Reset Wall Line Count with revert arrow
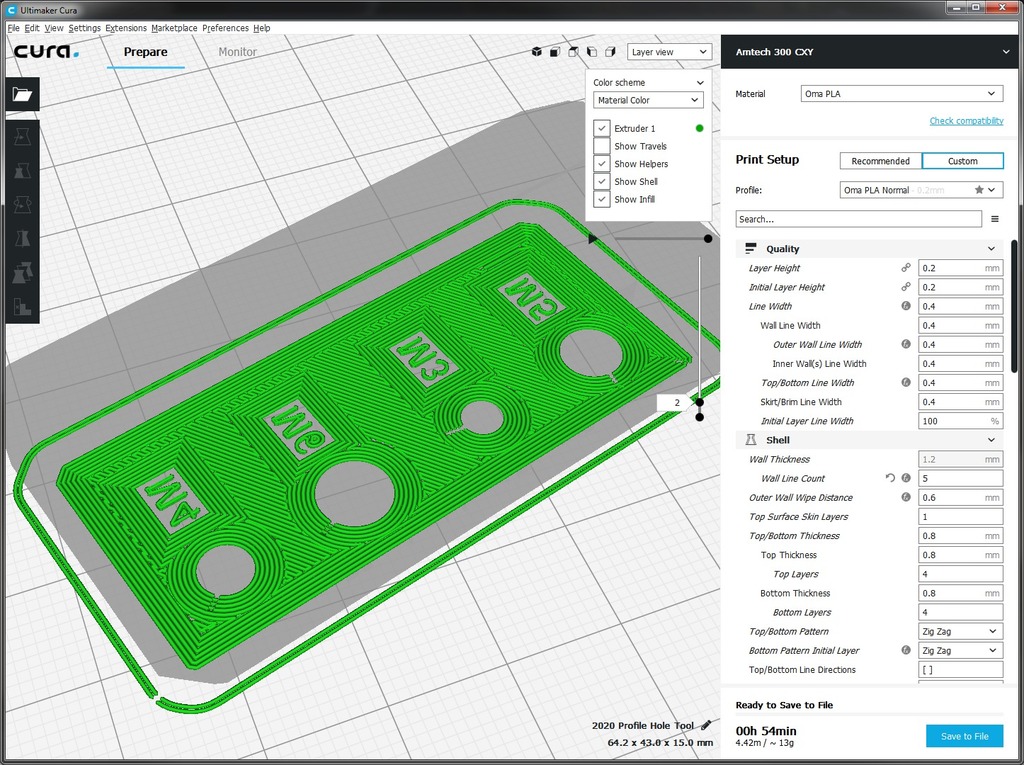 click(890, 479)
